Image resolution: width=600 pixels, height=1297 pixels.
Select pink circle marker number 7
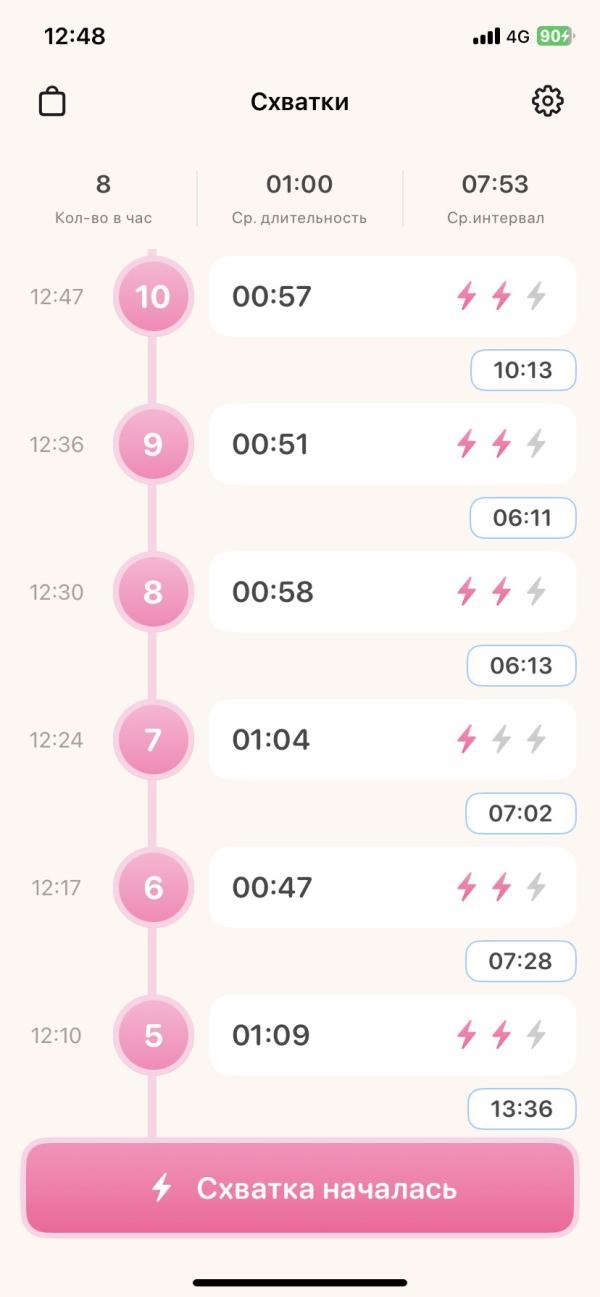point(153,740)
